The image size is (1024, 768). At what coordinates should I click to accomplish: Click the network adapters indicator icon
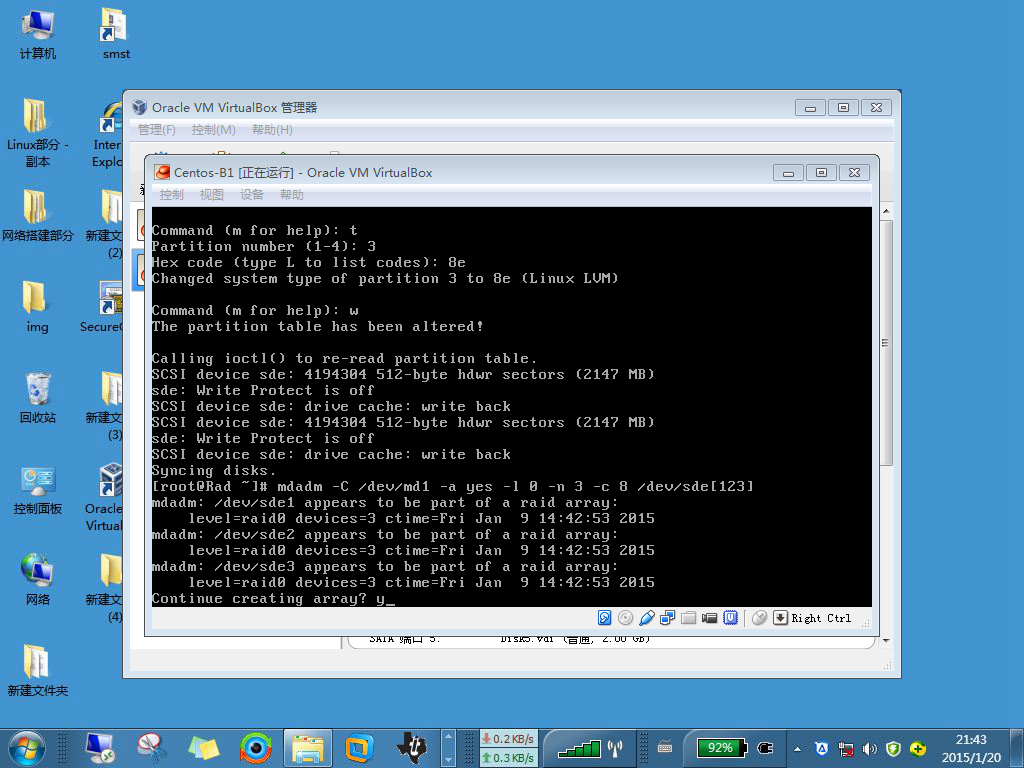tap(667, 618)
